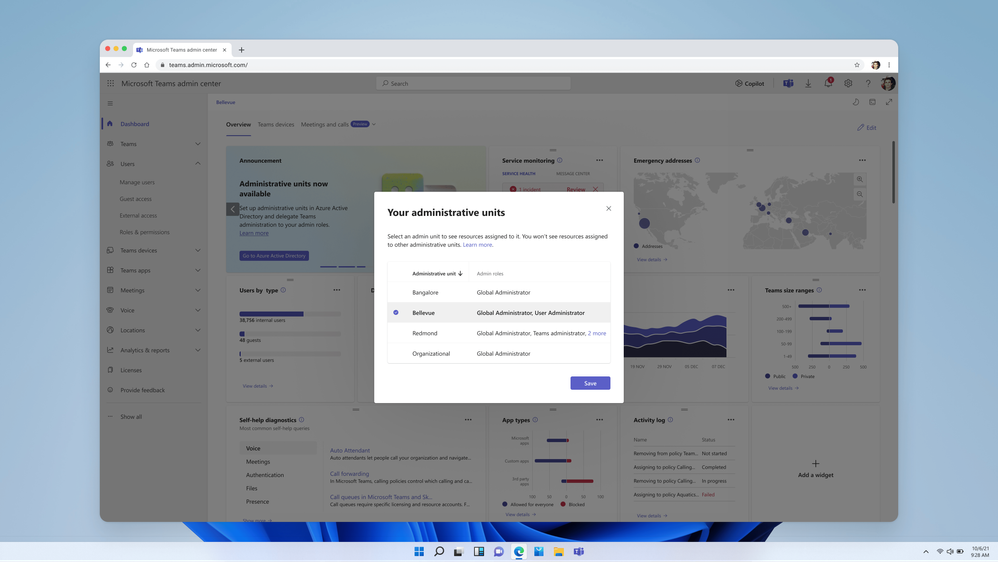Collapse the Users sidebar section
Image resolution: width=998 pixels, height=562 pixels.
pos(197,164)
